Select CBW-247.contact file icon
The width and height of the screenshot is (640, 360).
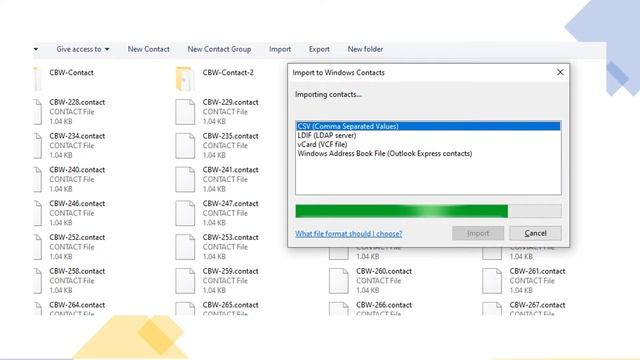185,213
